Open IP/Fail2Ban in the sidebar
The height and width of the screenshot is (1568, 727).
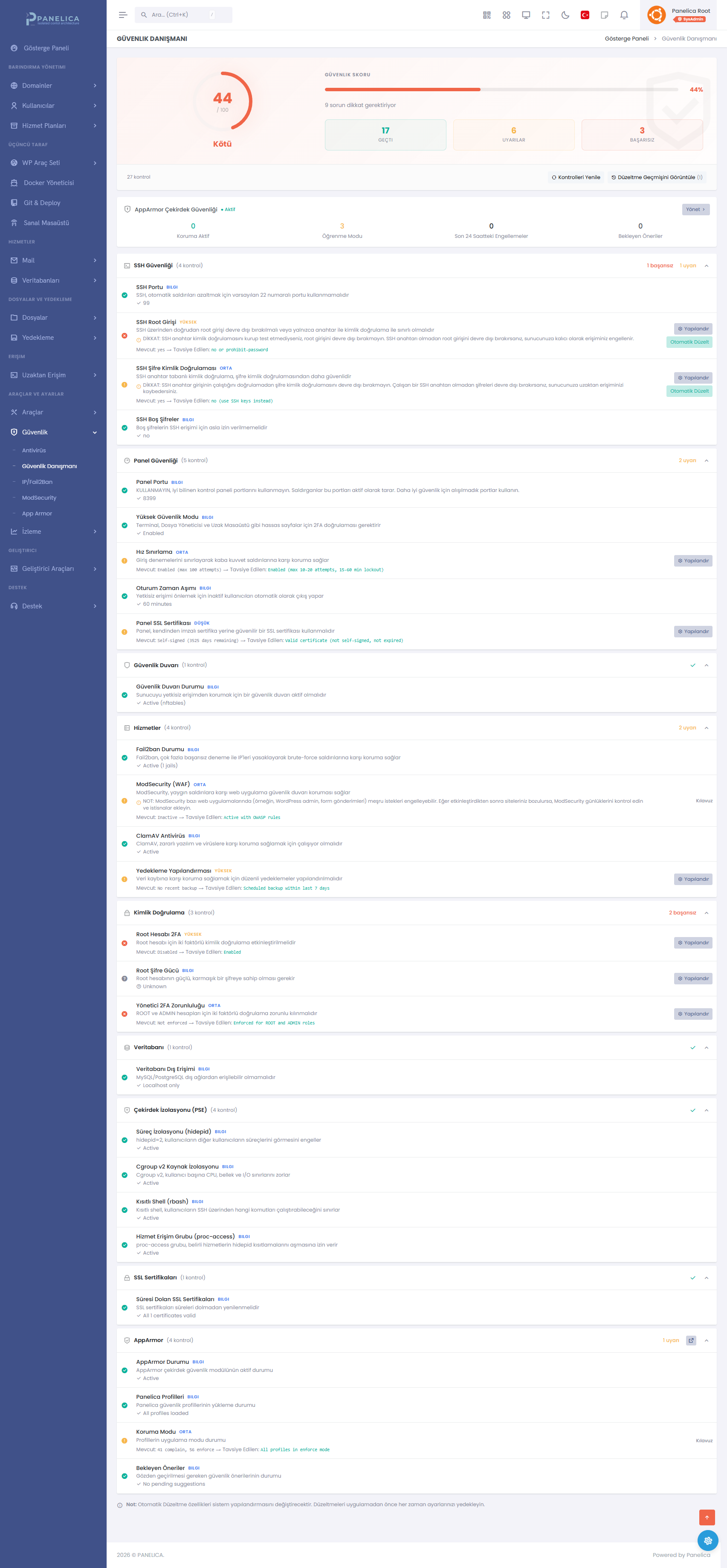pyautogui.click(x=37, y=482)
